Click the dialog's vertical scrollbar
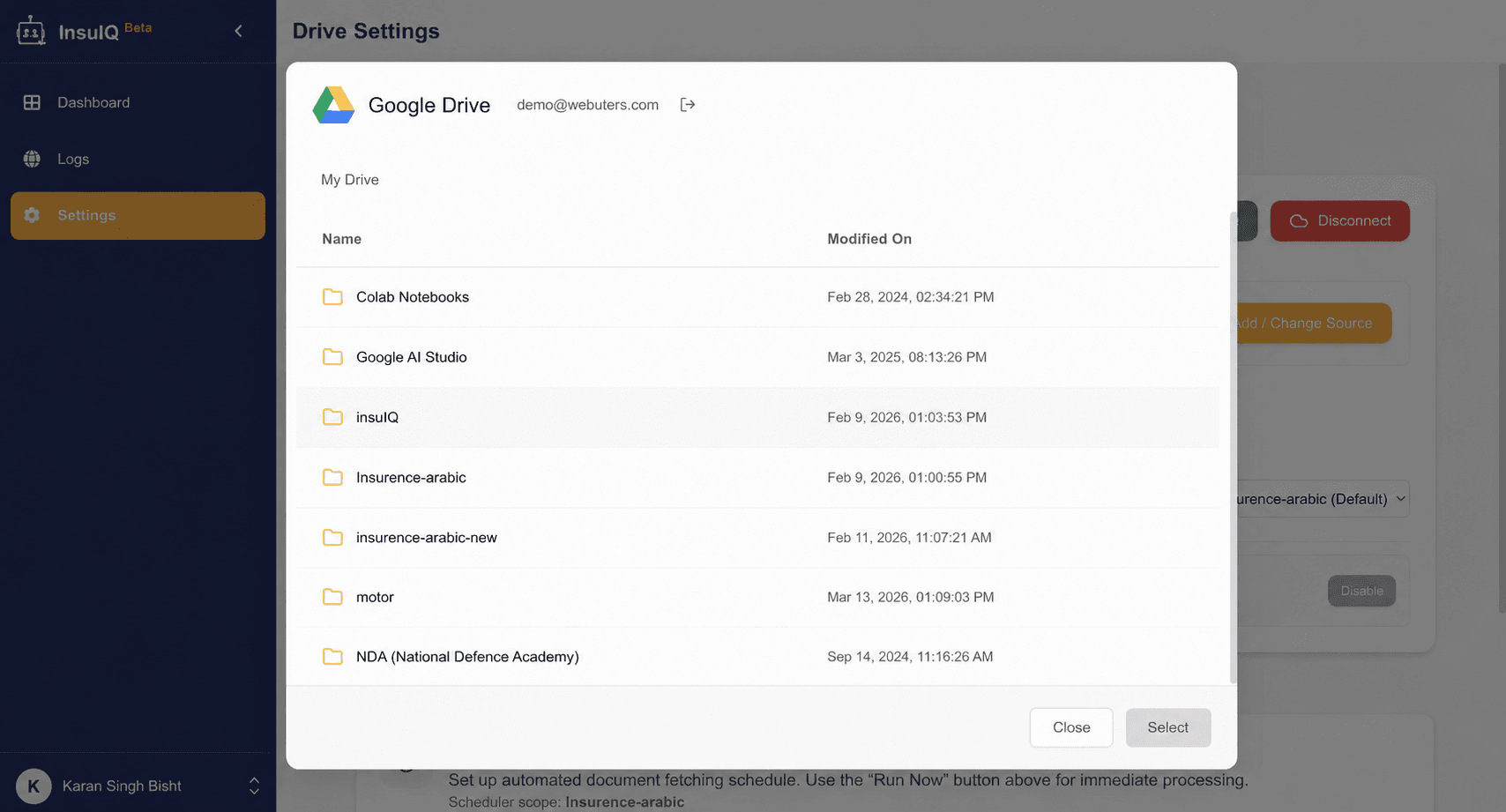Viewport: 1506px width, 812px height. click(1233, 447)
